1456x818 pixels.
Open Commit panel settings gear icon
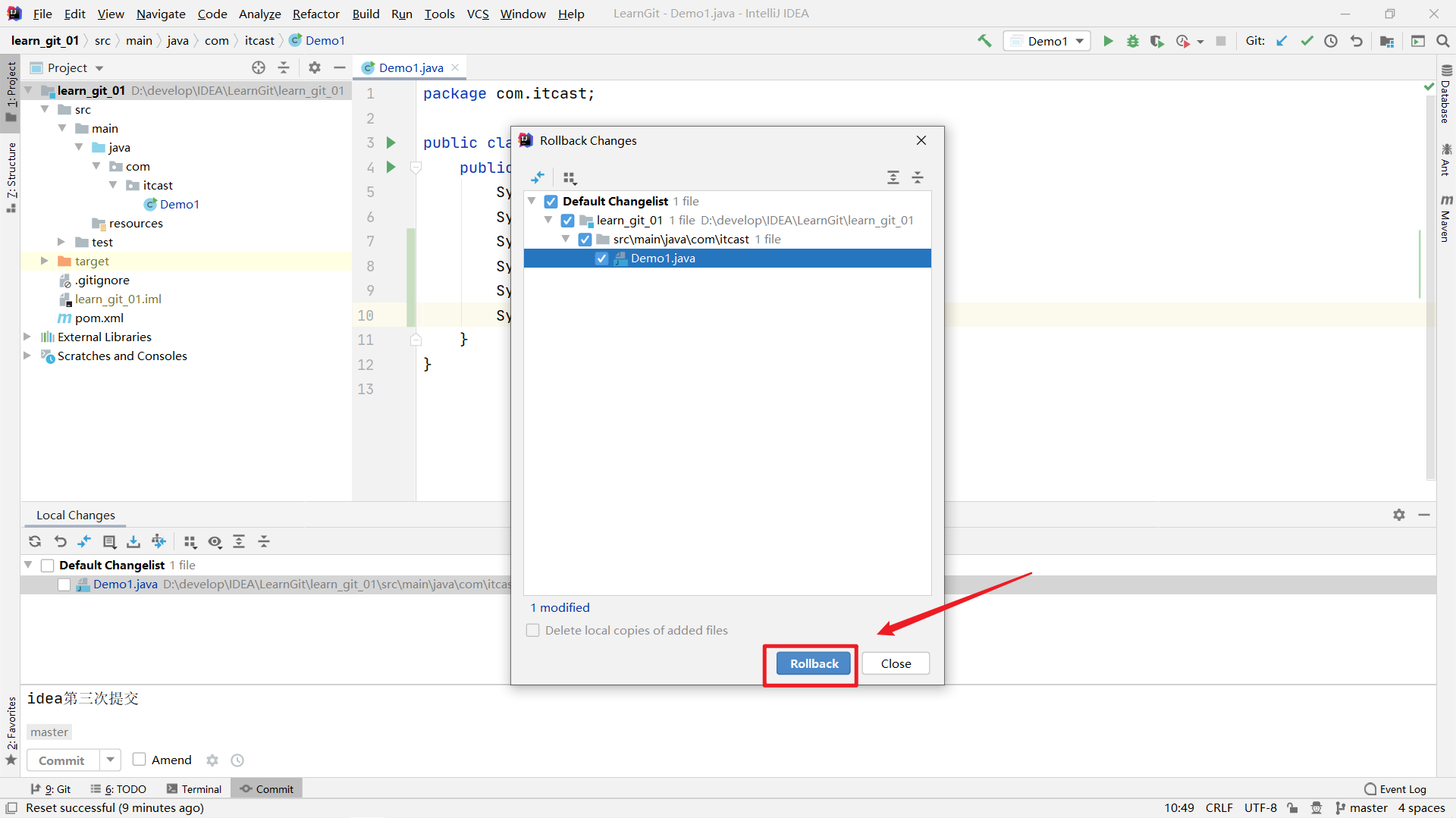pos(212,760)
